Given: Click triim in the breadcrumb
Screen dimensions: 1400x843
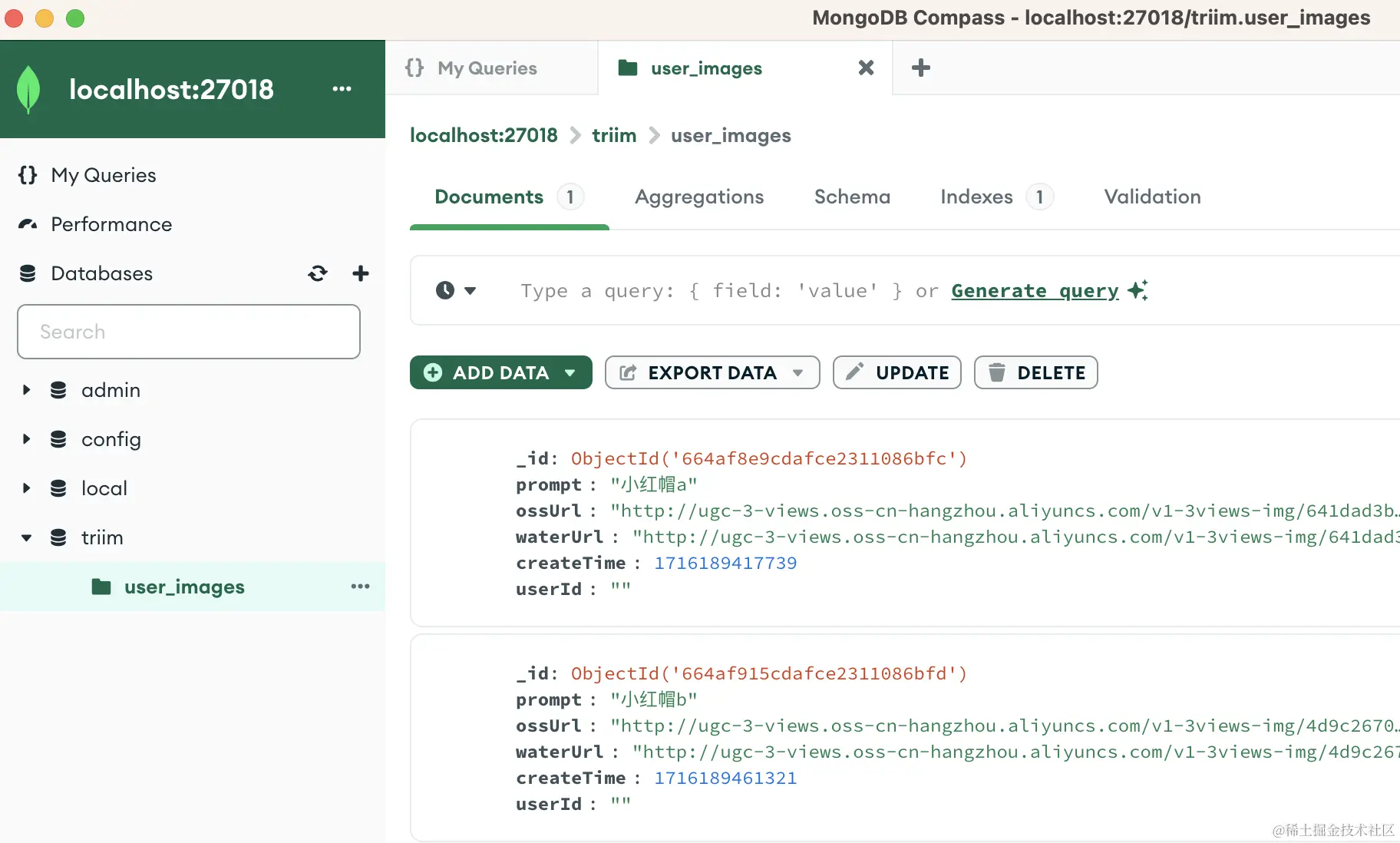Looking at the screenshot, I should [x=614, y=135].
